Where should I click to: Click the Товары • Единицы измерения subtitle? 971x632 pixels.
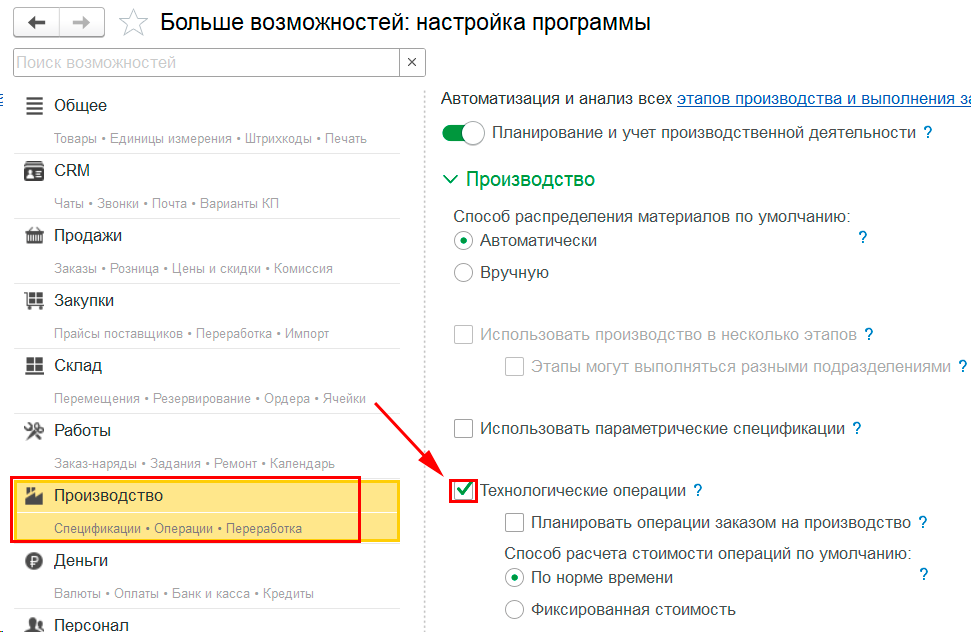tap(211, 139)
